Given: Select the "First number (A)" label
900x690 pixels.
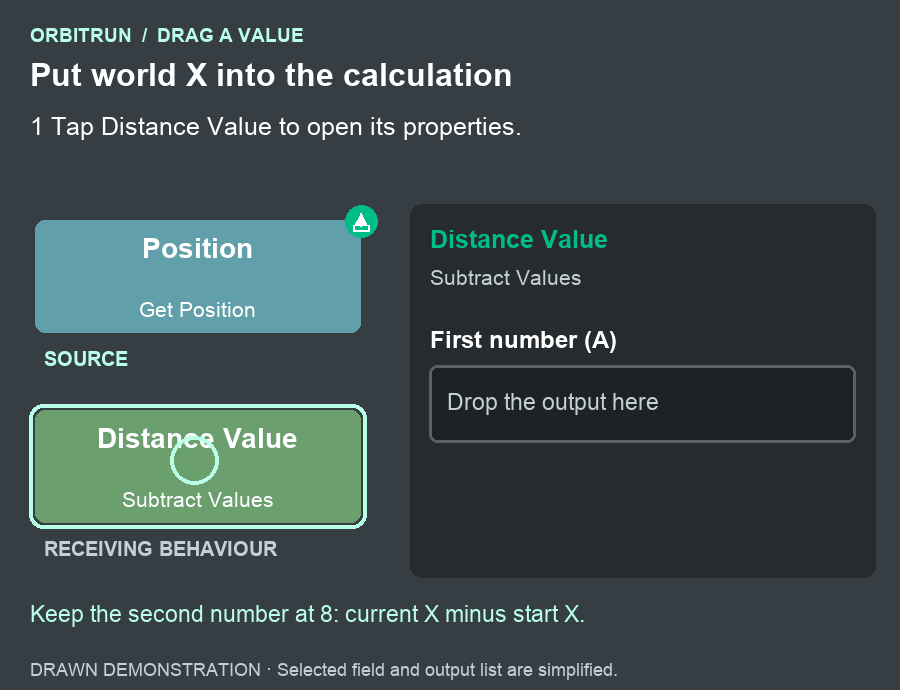Looking at the screenshot, I should click(523, 340).
